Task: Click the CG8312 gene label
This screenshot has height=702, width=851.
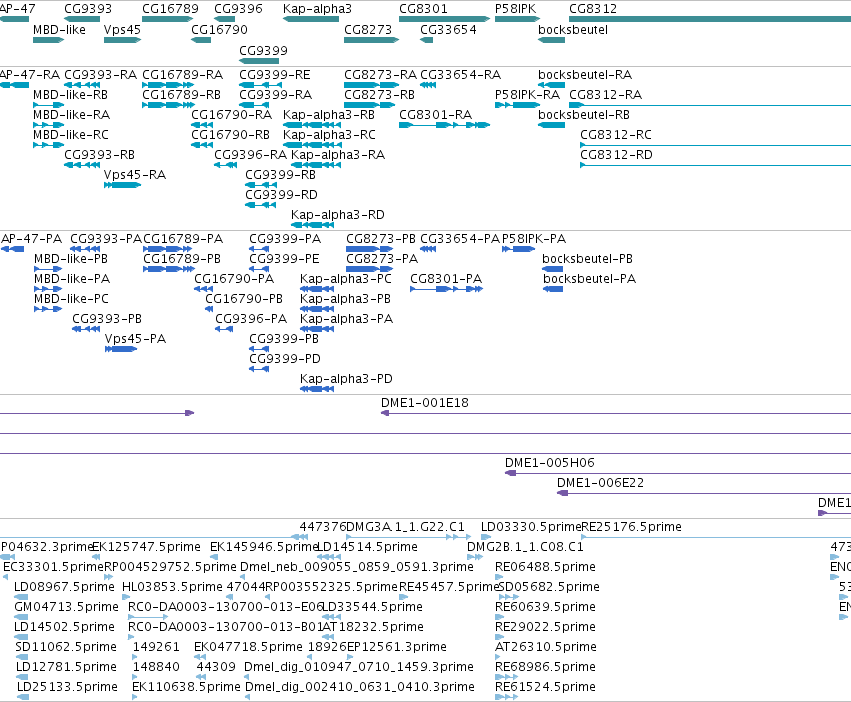Action: tap(593, 9)
